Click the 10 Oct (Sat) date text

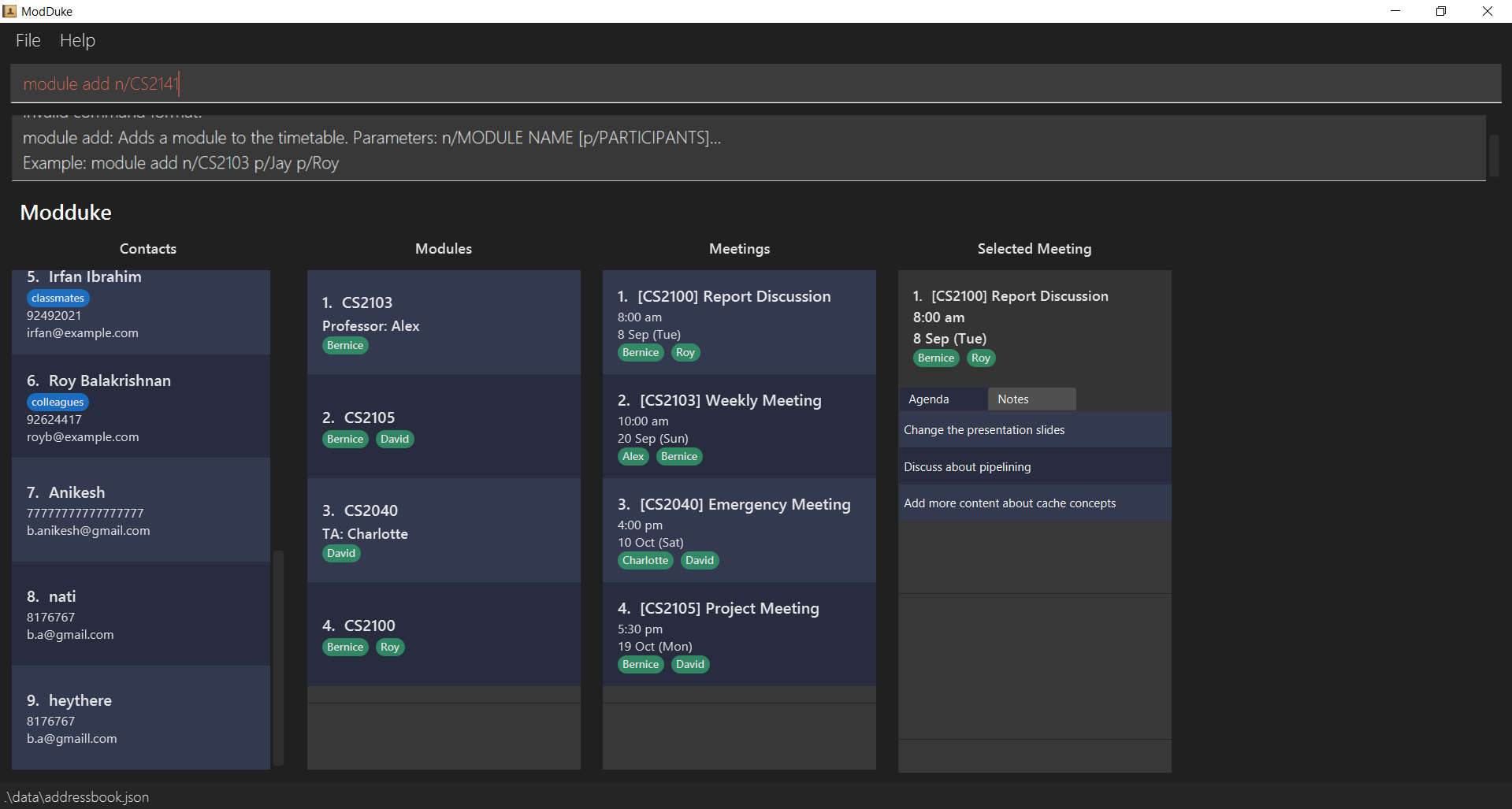coord(651,543)
